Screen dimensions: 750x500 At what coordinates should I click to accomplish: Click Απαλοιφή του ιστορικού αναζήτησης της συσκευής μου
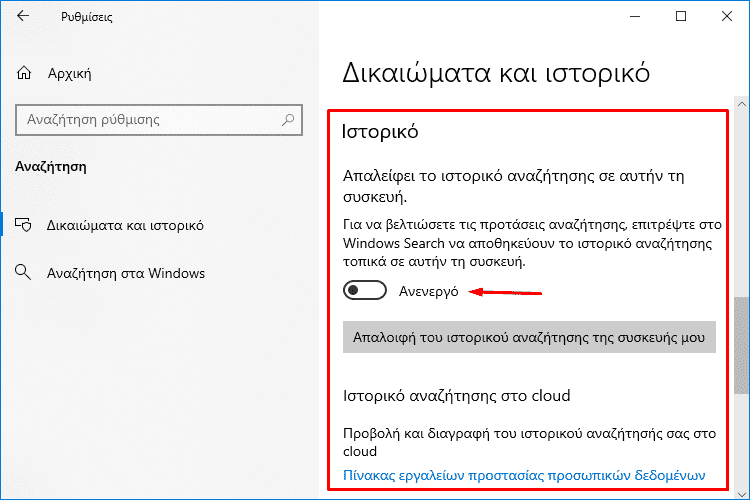pos(529,337)
